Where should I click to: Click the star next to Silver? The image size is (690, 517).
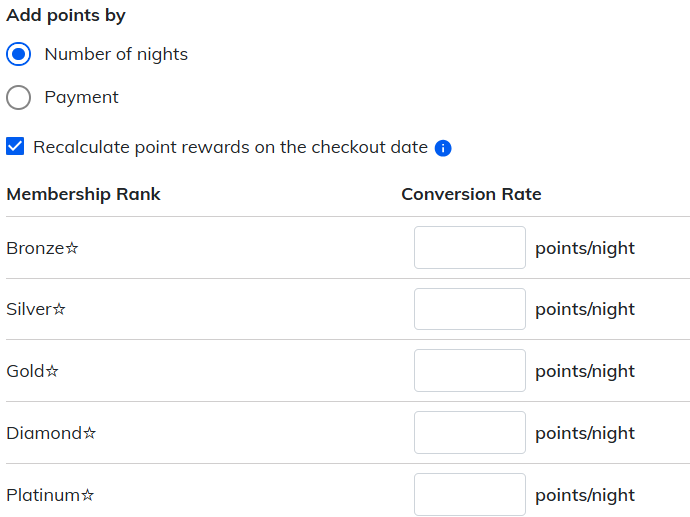(59, 310)
